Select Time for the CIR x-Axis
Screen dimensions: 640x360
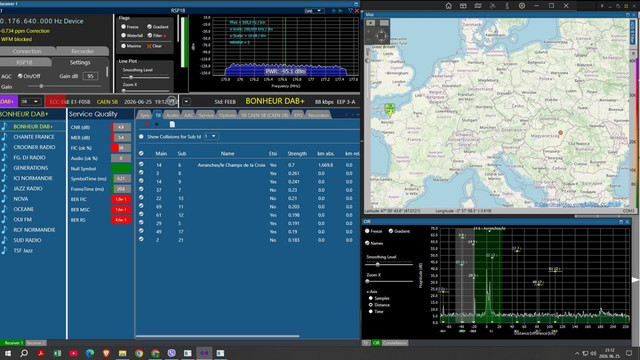(371, 311)
